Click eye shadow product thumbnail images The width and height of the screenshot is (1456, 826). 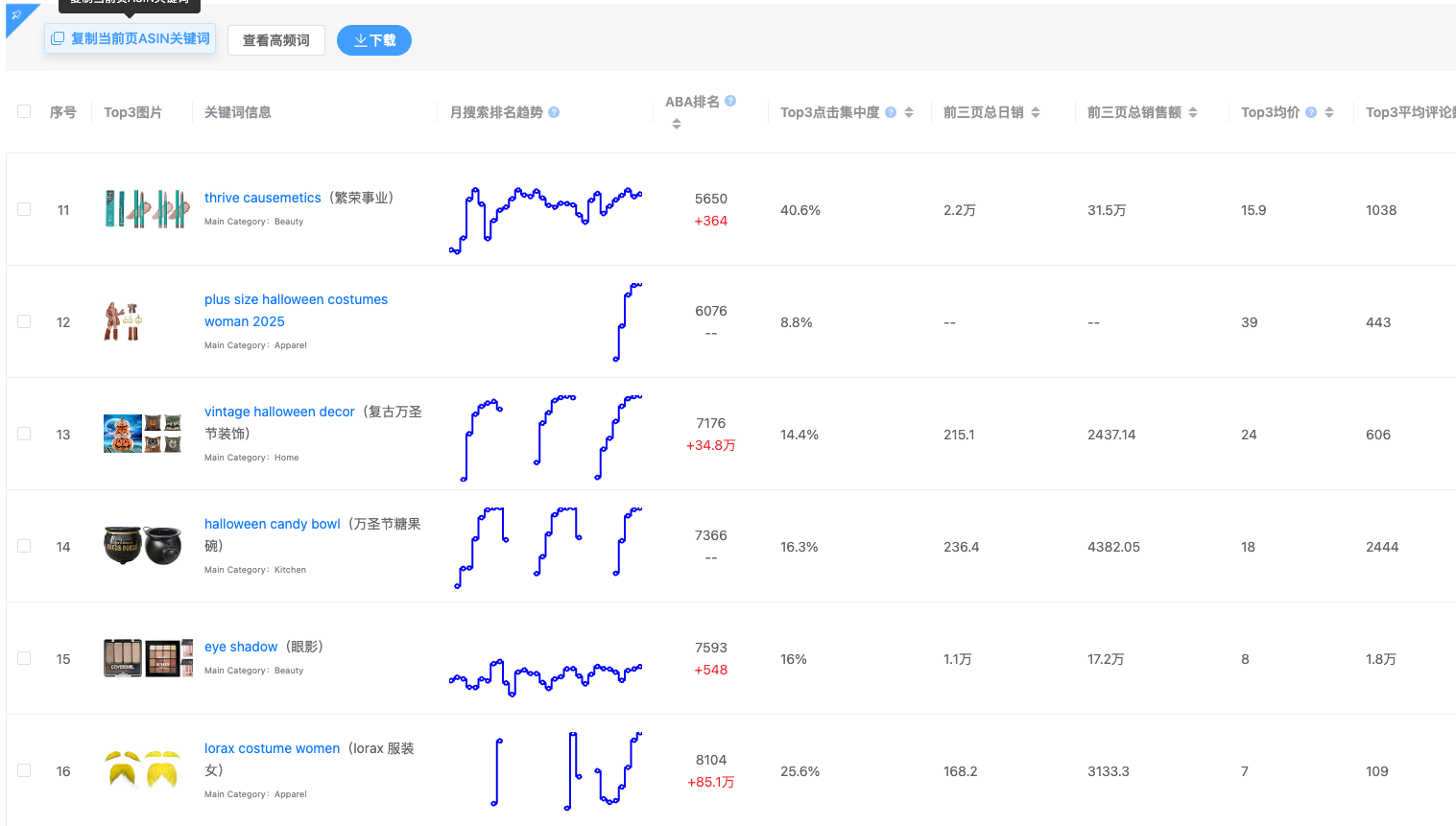coord(142,658)
